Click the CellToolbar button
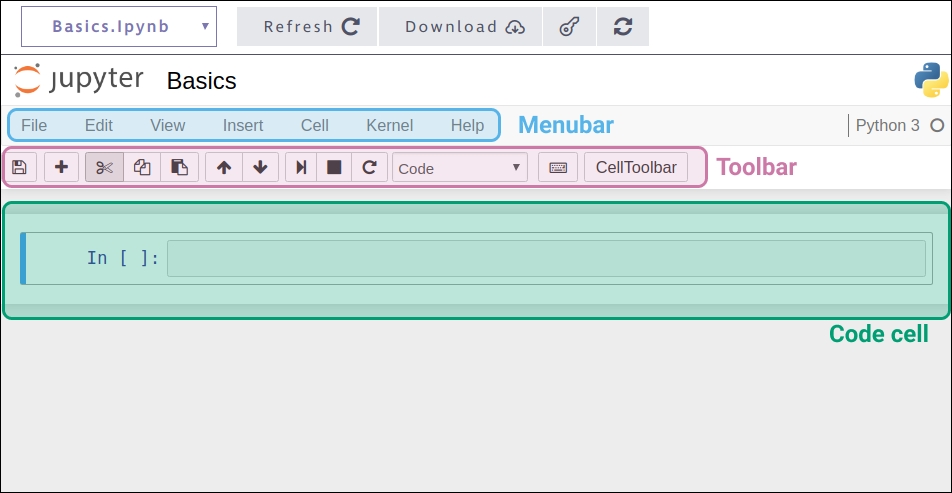This screenshot has height=493, width=952. point(636,167)
